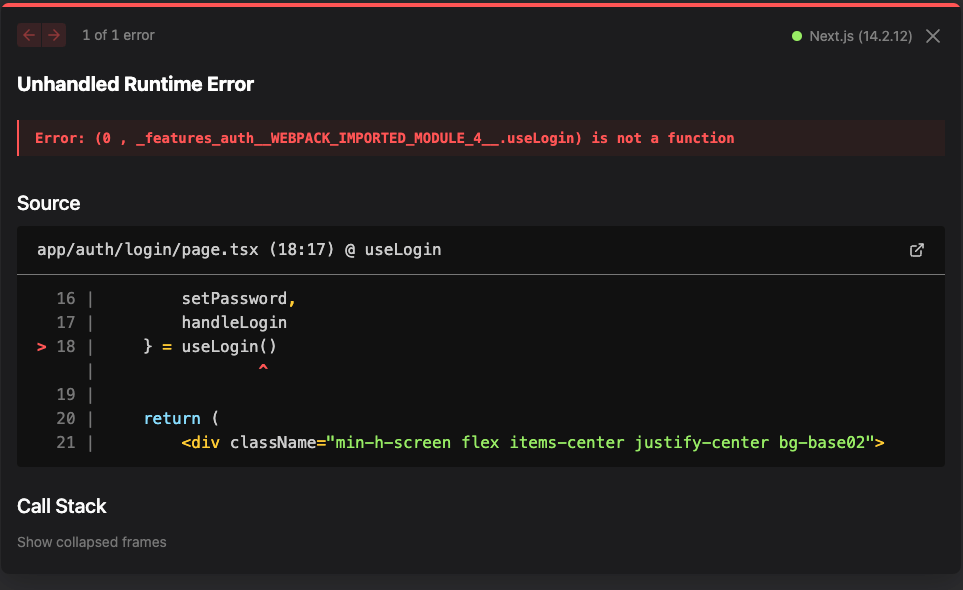Close the error overlay
Screen dimensions: 963x590
[x=933, y=36]
